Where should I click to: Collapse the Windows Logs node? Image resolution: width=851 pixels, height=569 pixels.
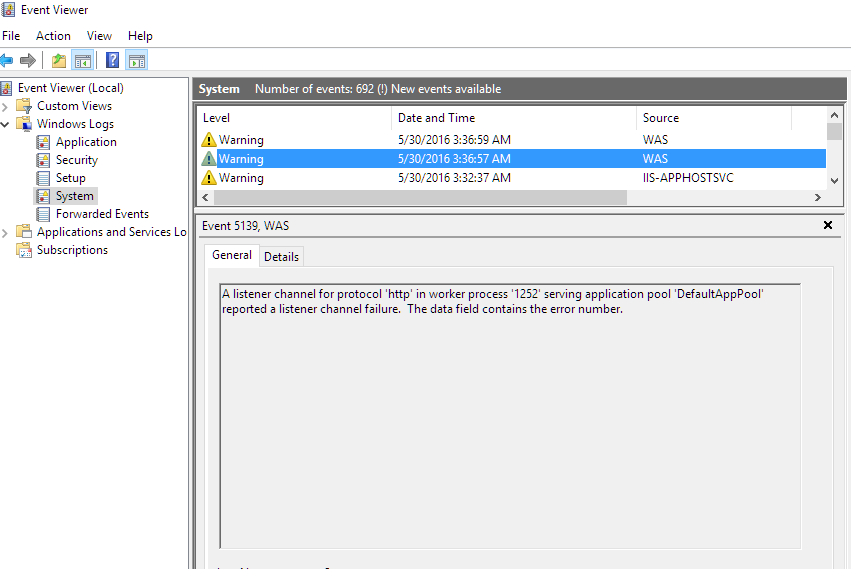click(6, 124)
